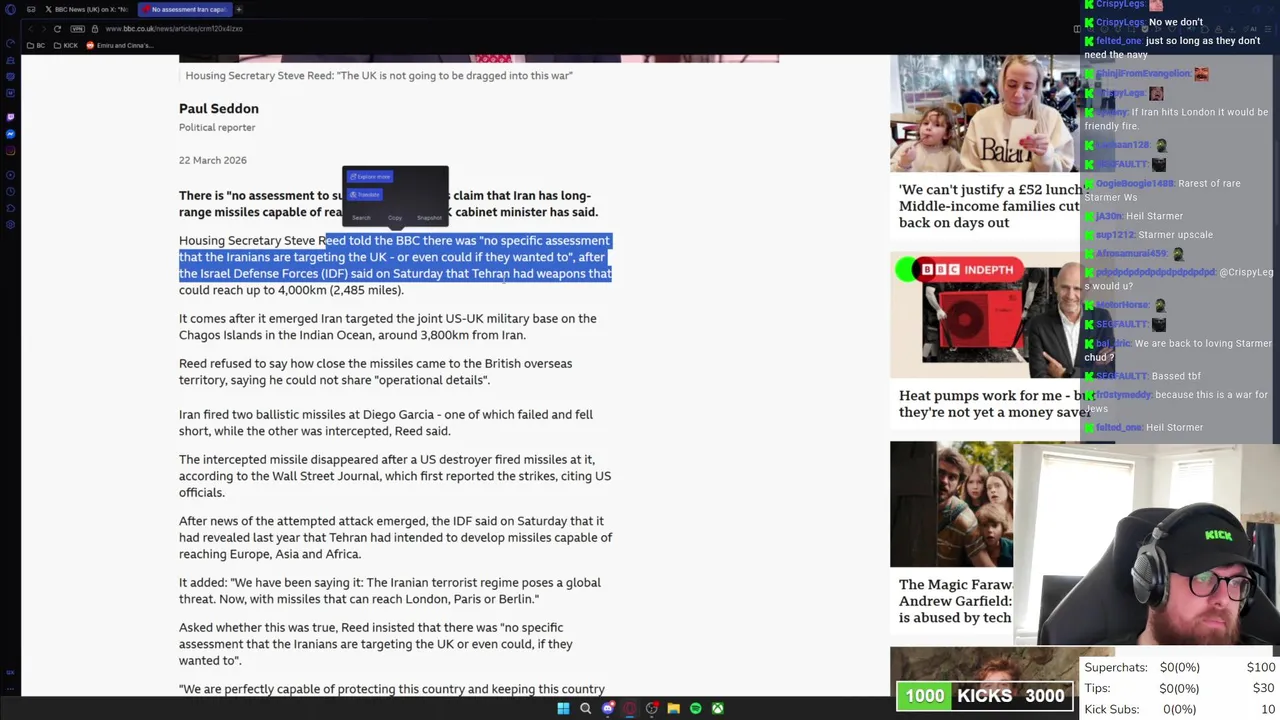Open Spotify from the taskbar
This screenshot has width=1280, height=720.
point(696,708)
